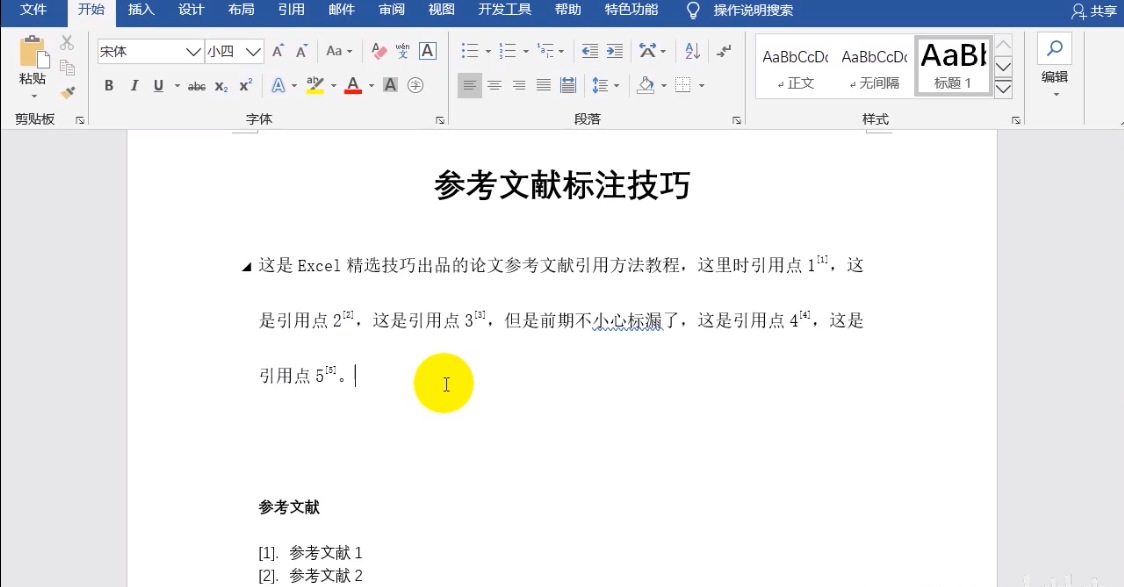Open the font dialog launcher
This screenshot has height=587, width=1124.
(440, 120)
